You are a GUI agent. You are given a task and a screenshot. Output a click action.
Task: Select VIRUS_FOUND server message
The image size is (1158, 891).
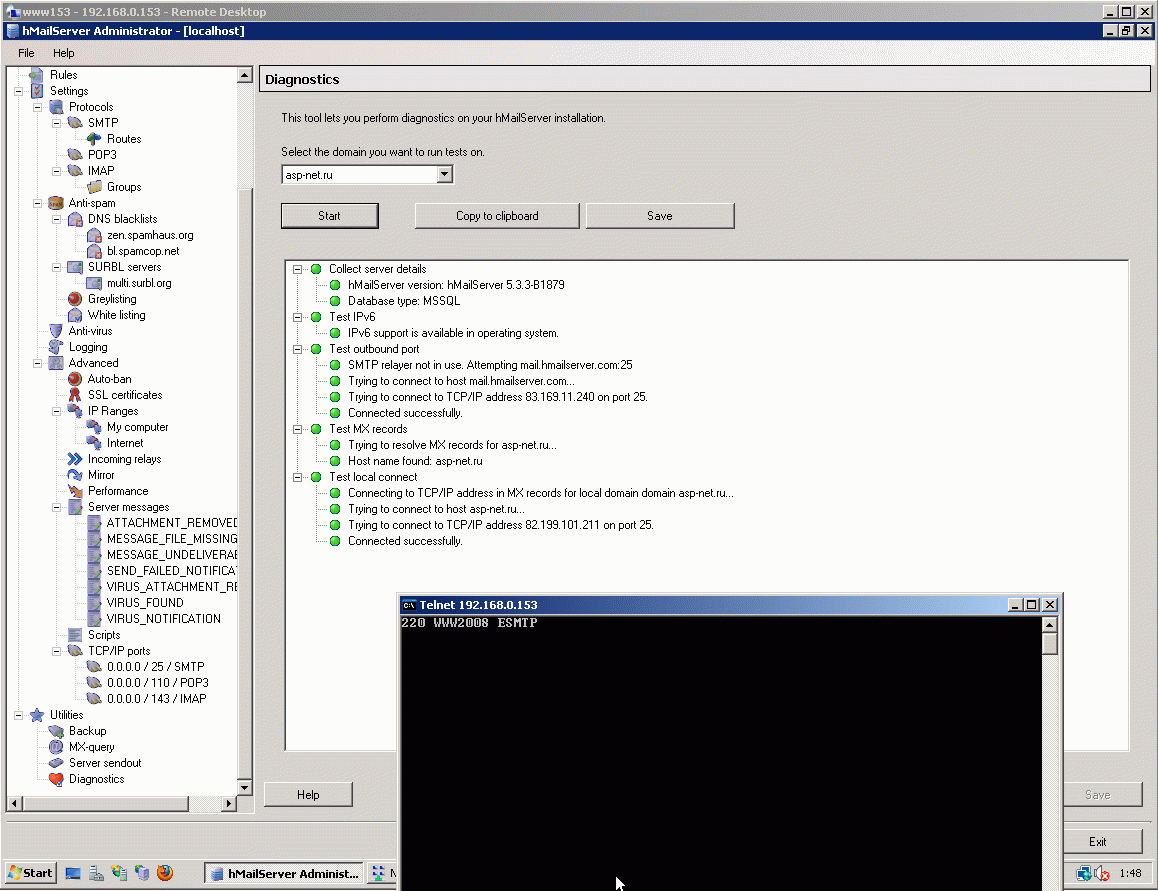(145, 603)
